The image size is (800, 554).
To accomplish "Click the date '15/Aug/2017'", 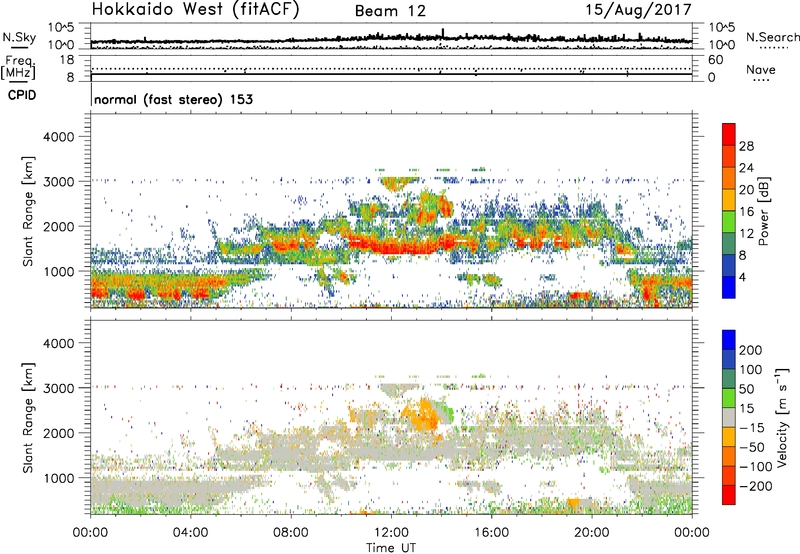I will point(638,10).
